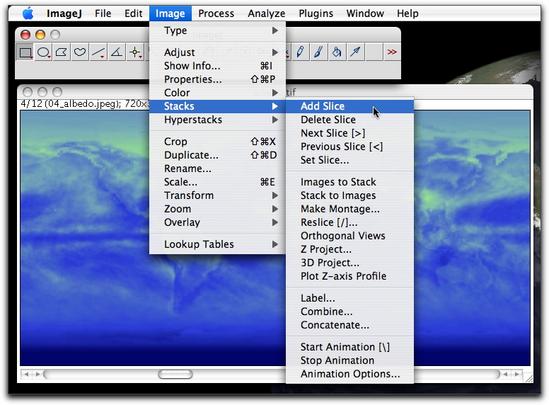Open the Window menu
Viewport: 549px width, 405px height.
pyautogui.click(x=365, y=14)
